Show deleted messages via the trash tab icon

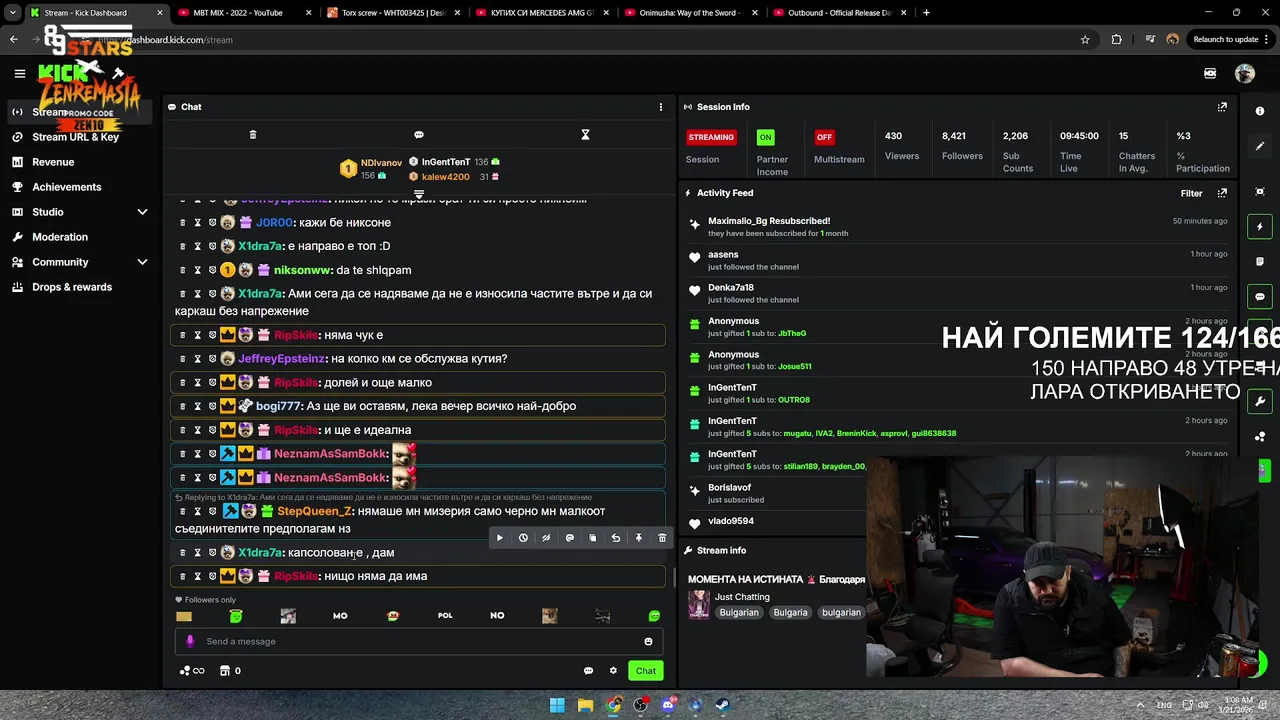(252, 134)
